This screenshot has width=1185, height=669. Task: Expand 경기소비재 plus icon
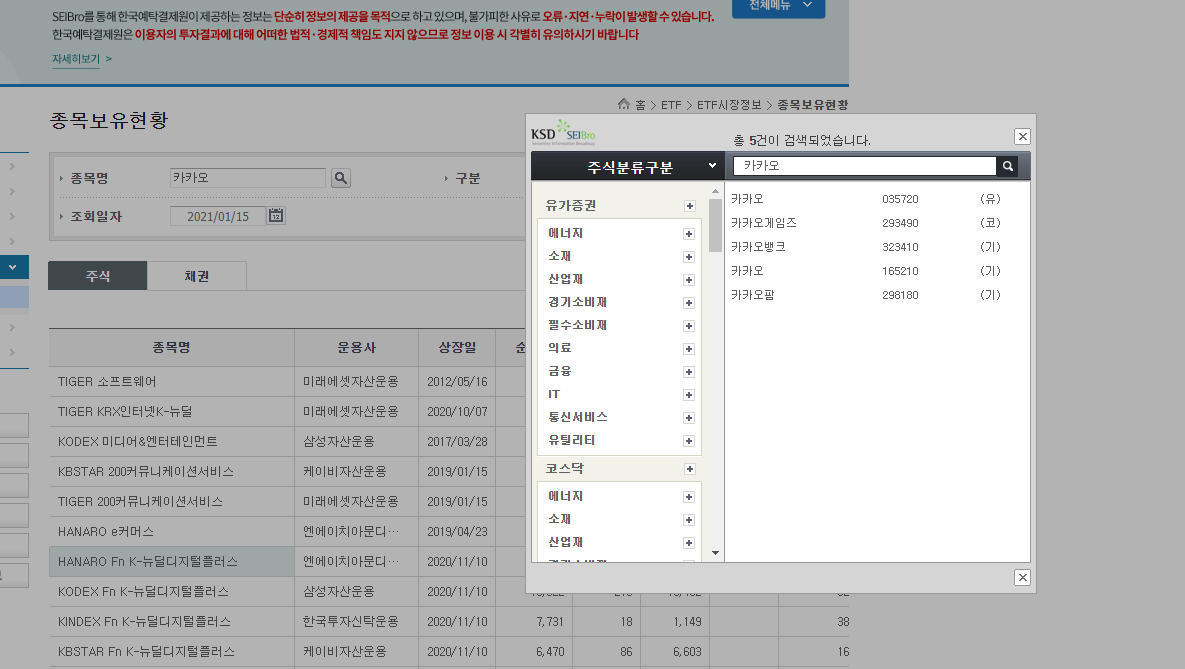[x=688, y=302]
